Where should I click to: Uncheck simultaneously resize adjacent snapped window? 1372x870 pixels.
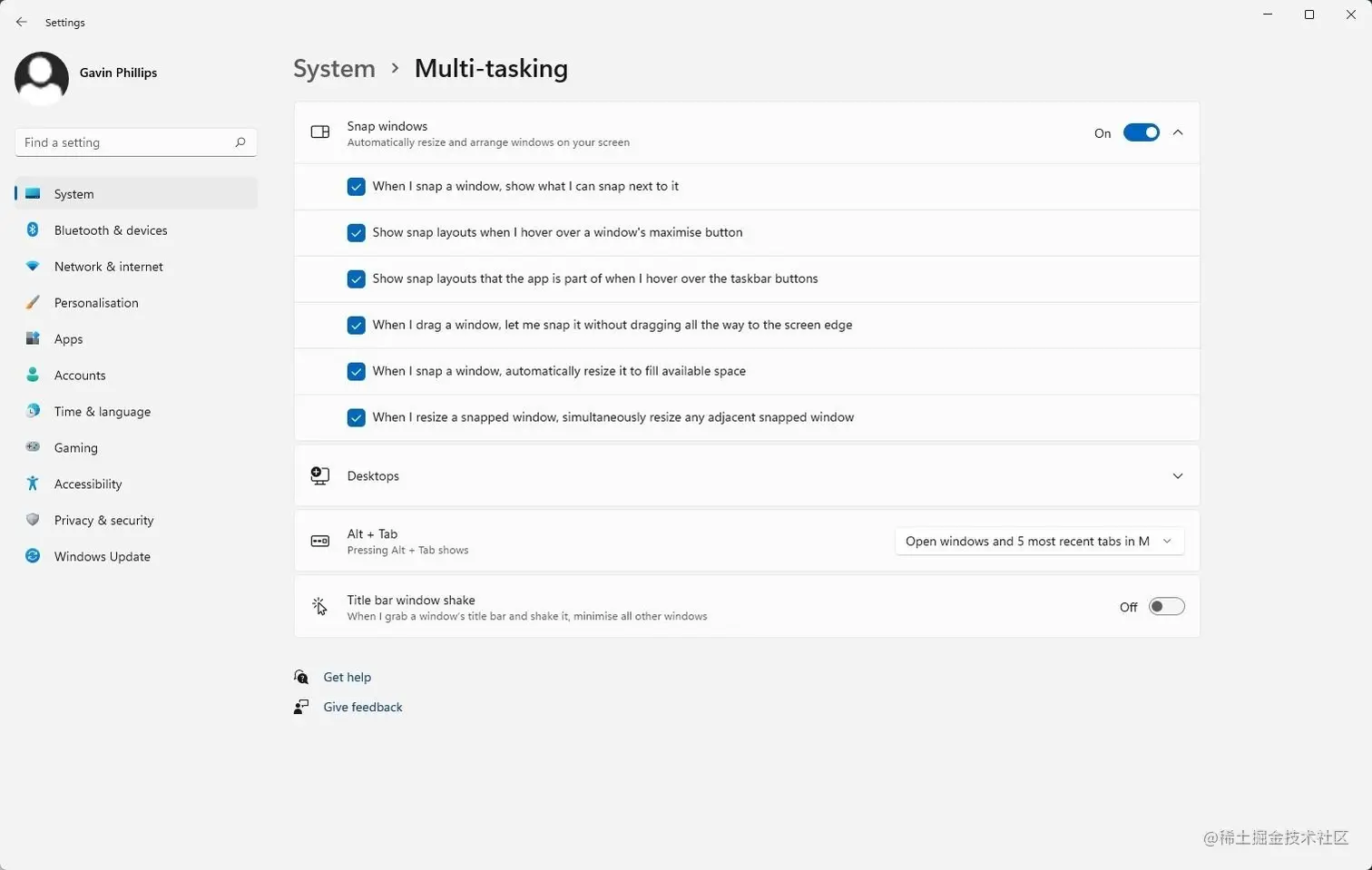[357, 418]
